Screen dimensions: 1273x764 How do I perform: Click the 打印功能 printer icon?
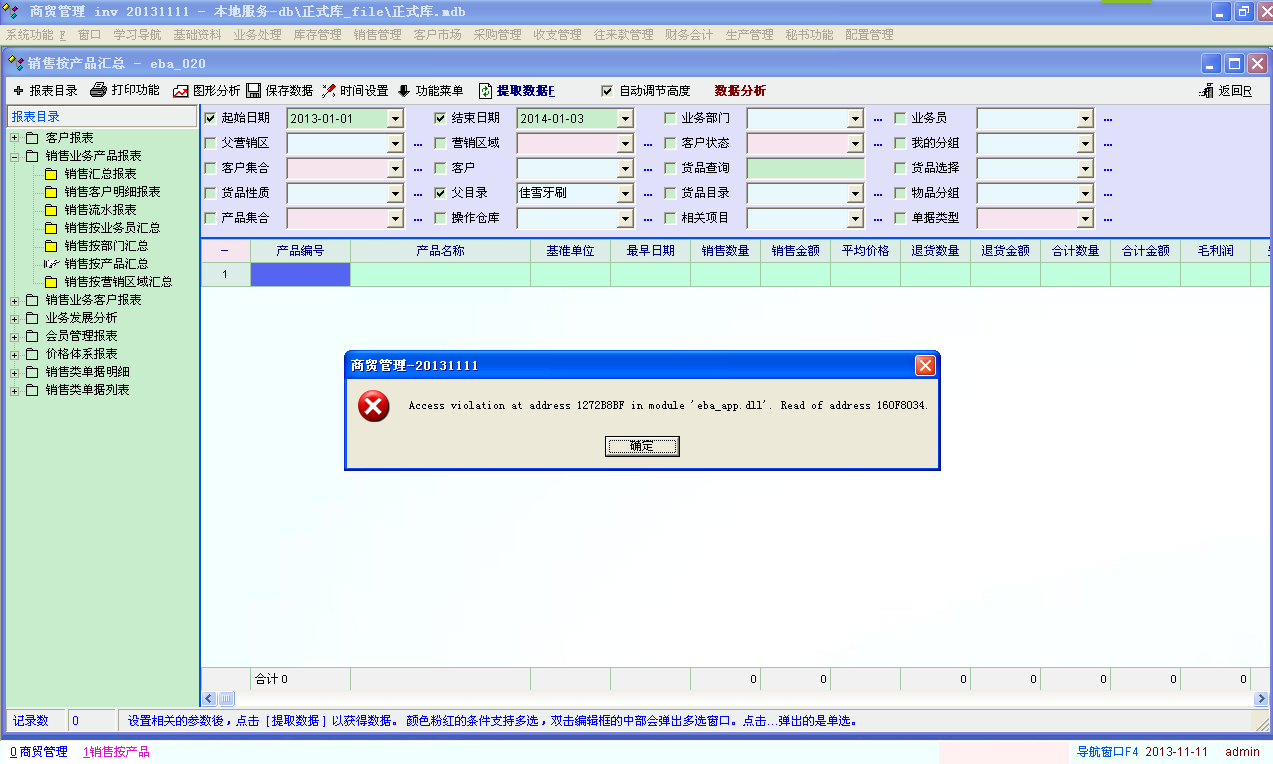(98, 90)
